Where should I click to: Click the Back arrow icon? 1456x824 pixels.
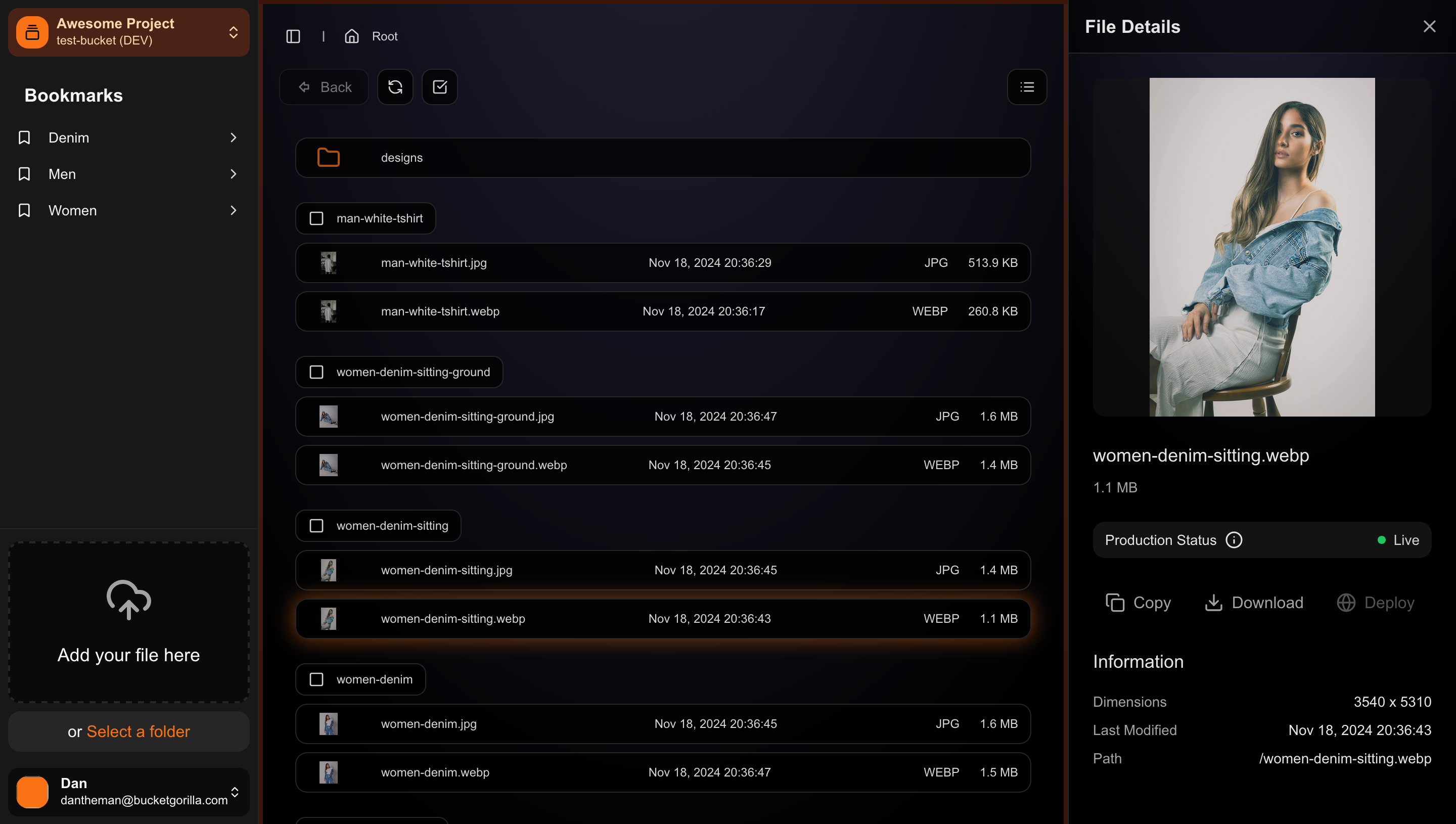coord(304,87)
